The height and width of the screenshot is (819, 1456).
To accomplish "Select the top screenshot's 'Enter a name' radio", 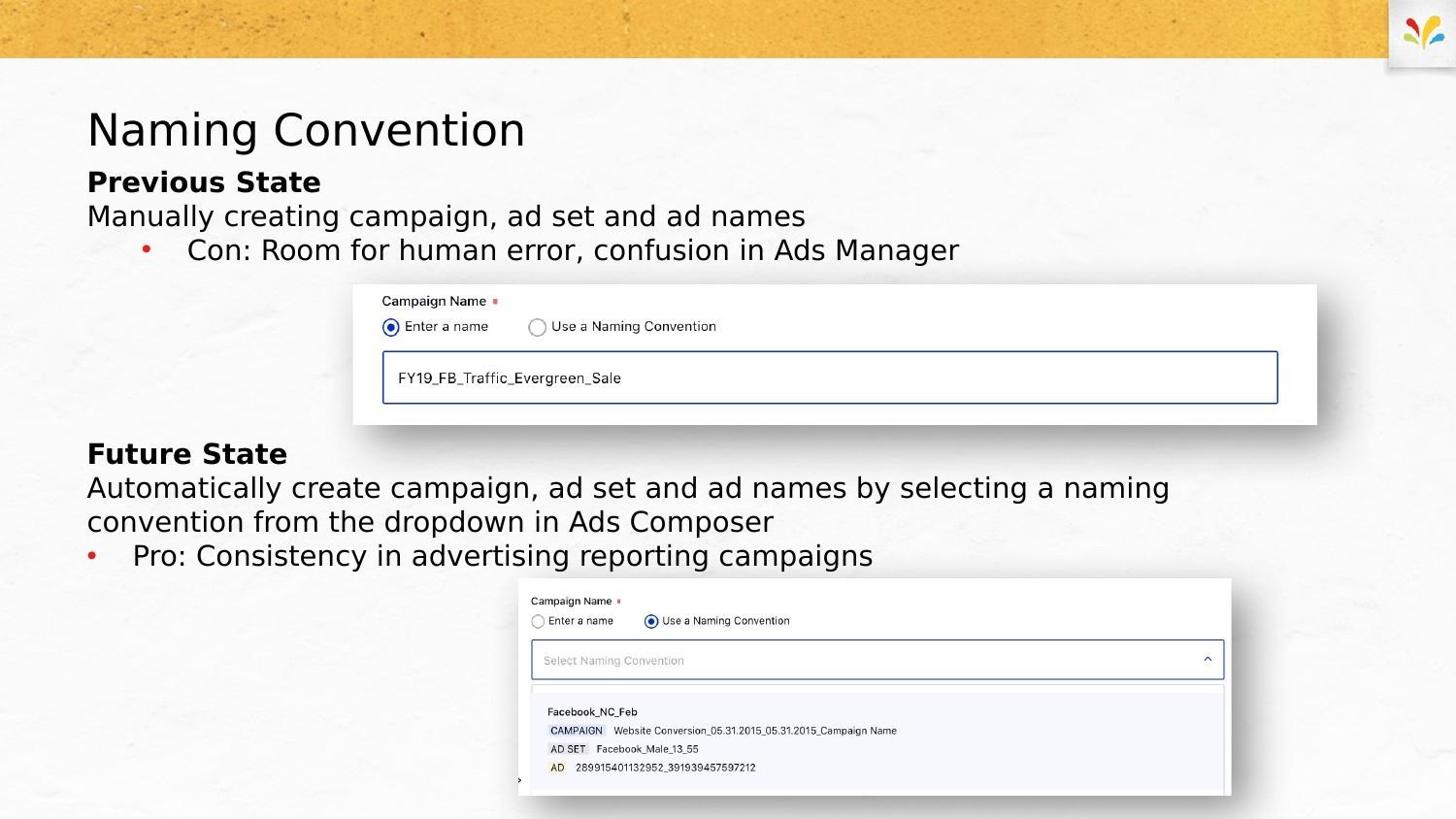I will coord(391,328).
